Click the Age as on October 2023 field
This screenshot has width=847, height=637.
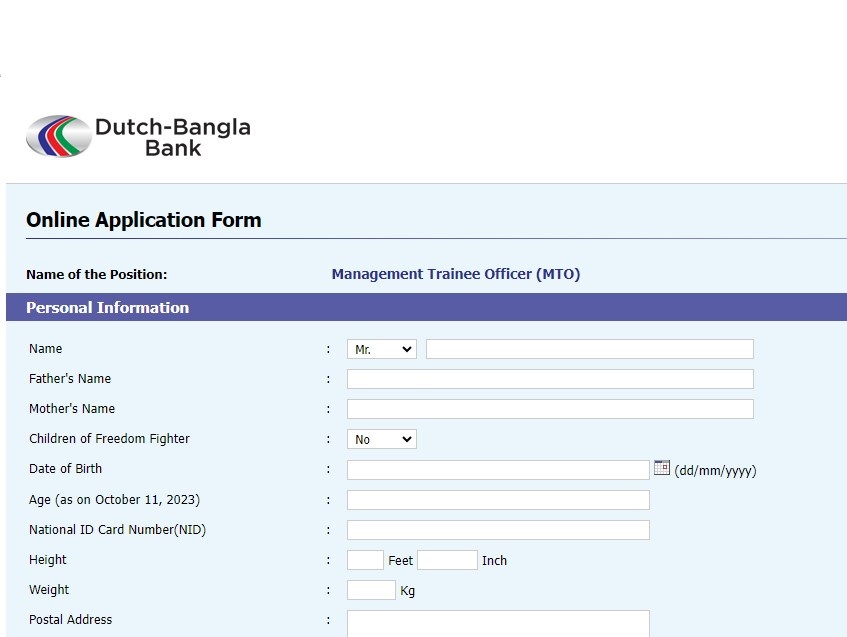pyautogui.click(x=497, y=499)
